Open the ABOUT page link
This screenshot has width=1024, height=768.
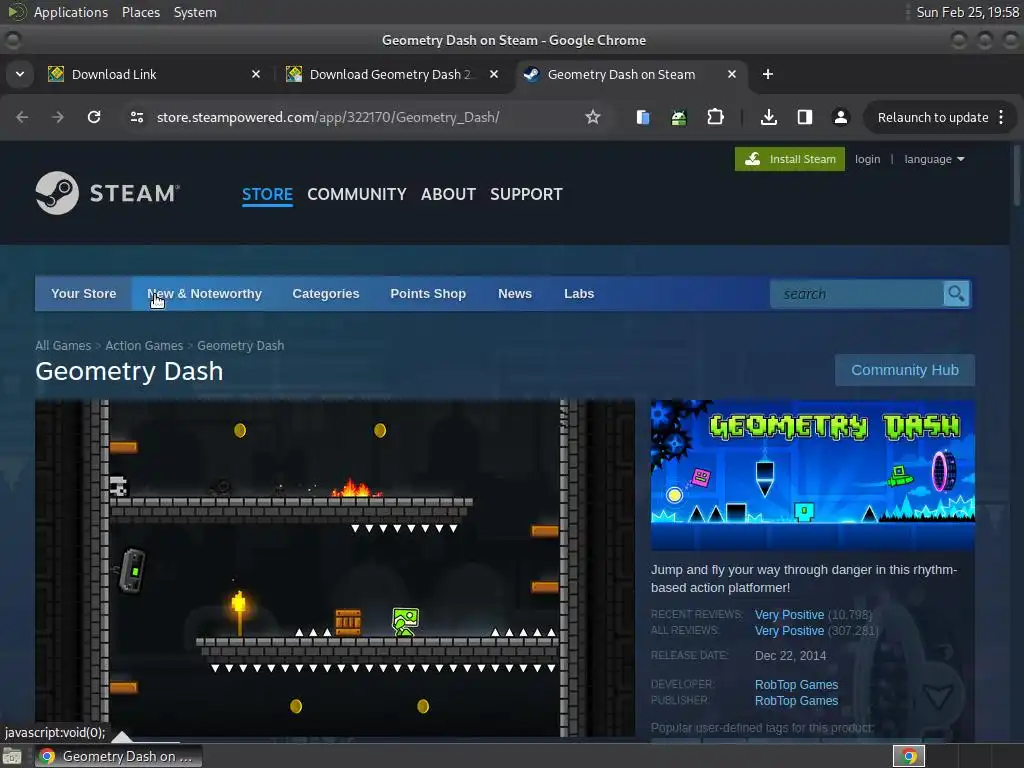pyautogui.click(x=448, y=195)
